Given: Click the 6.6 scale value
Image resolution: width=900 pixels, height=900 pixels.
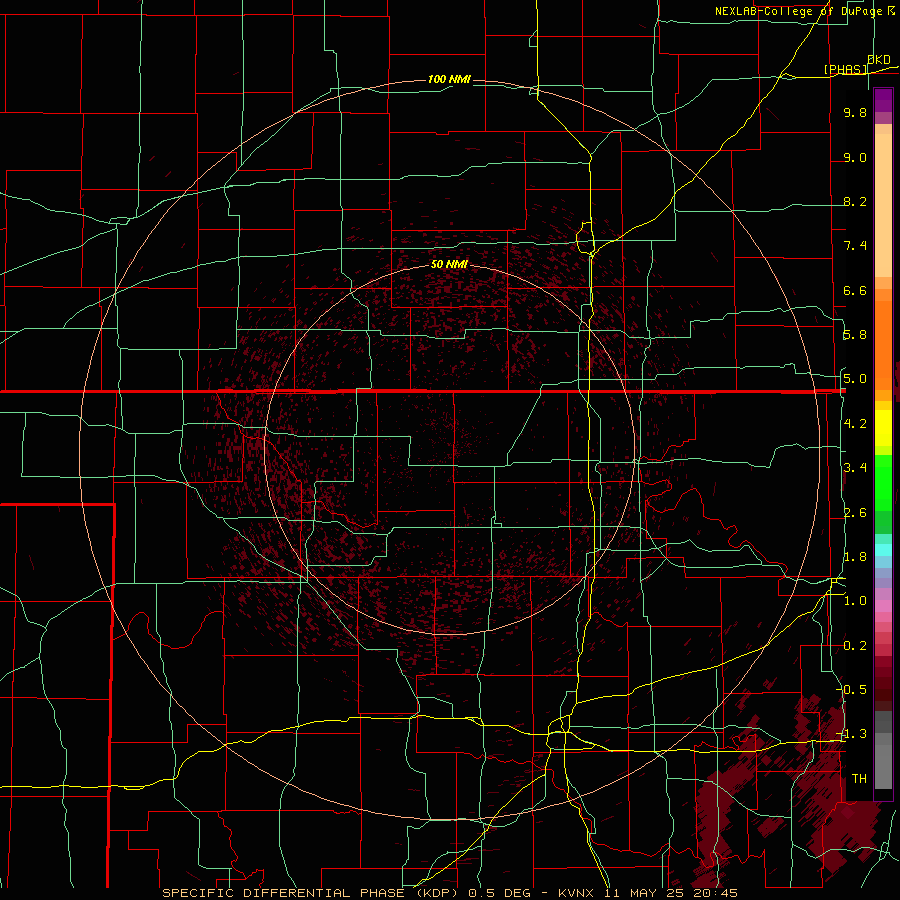Looking at the screenshot, I should click(855, 290).
